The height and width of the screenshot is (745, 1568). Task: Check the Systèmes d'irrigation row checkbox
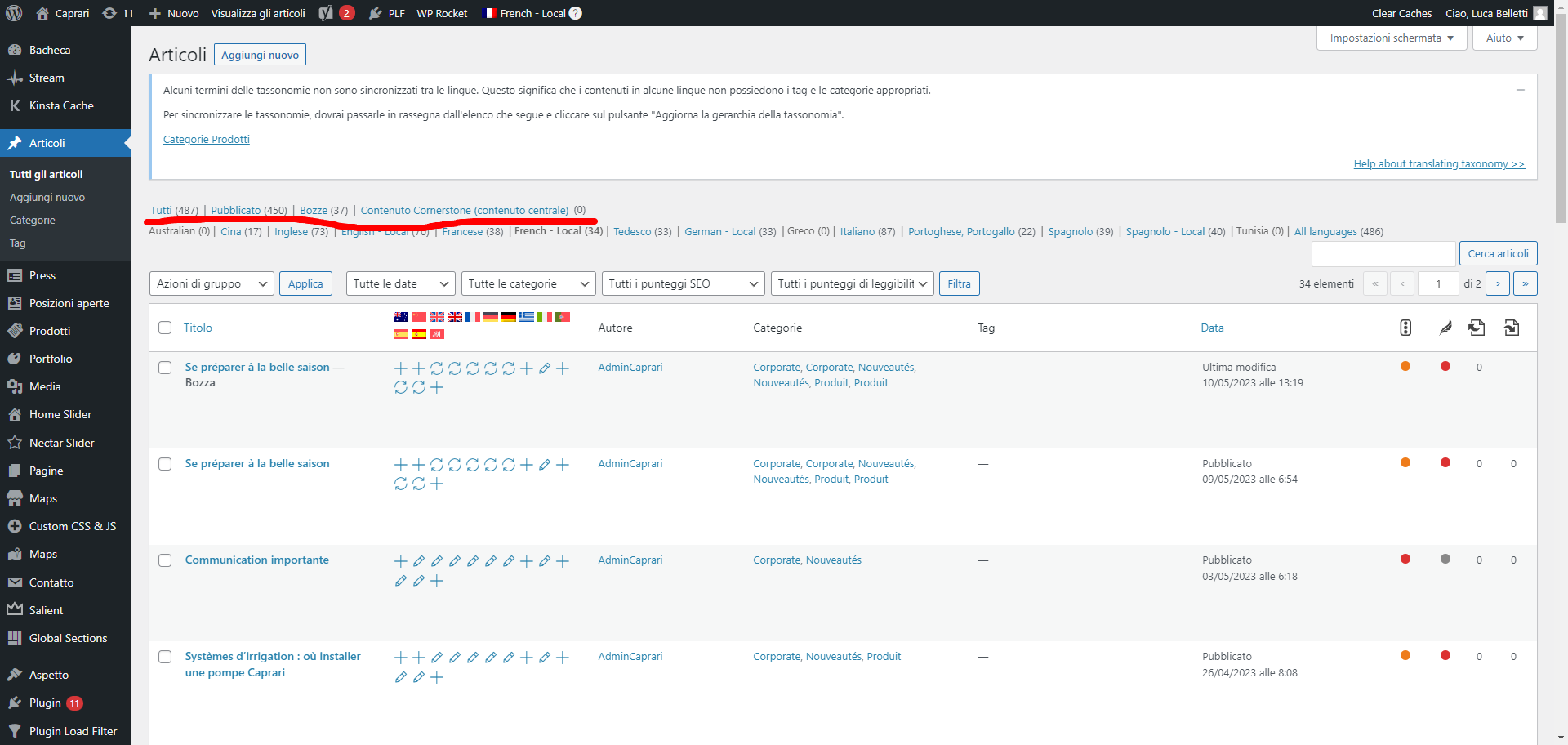coord(165,657)
